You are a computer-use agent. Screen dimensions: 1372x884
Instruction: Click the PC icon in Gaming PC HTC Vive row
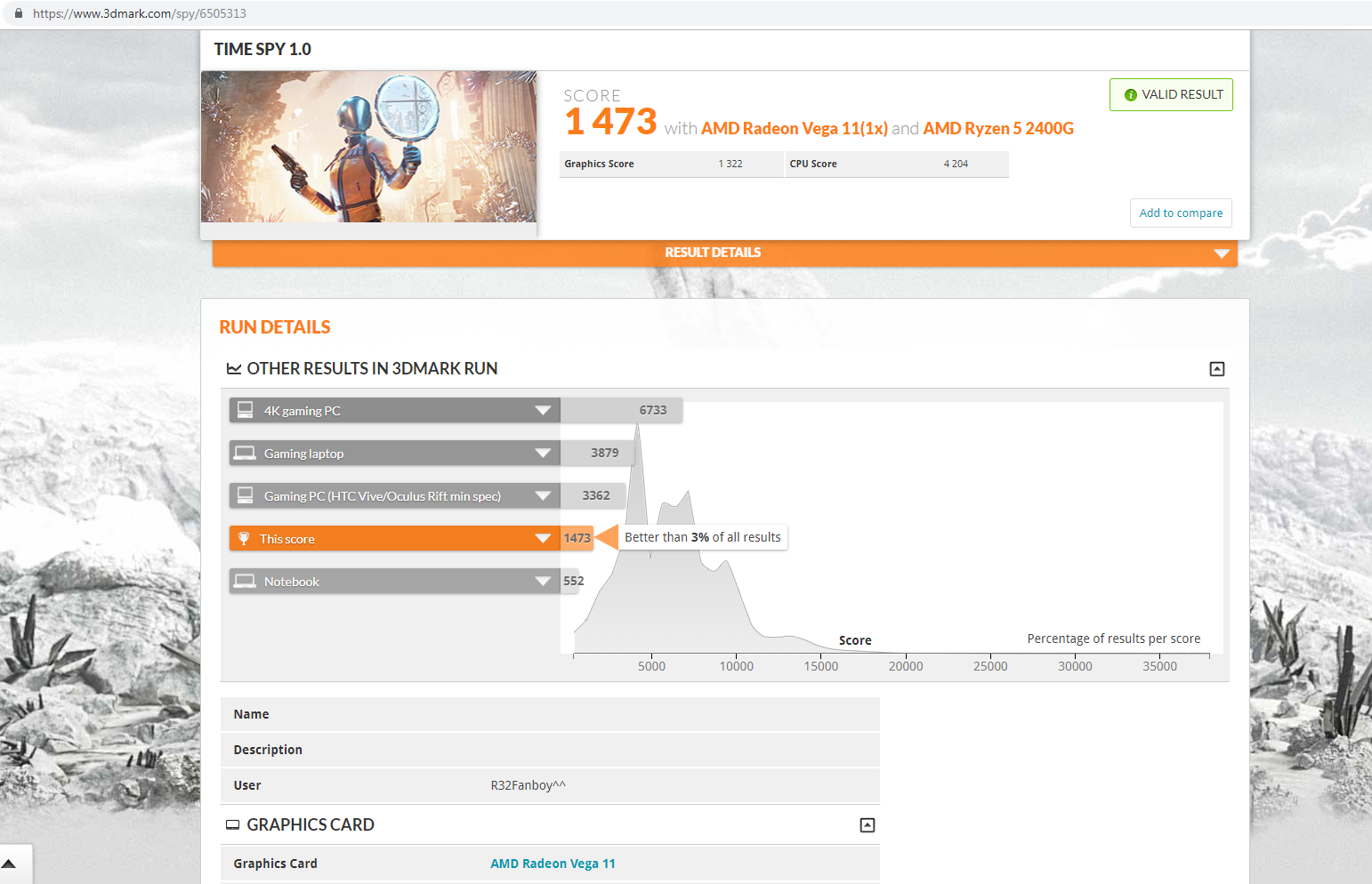pyautogui.click(x=245, y=495)
